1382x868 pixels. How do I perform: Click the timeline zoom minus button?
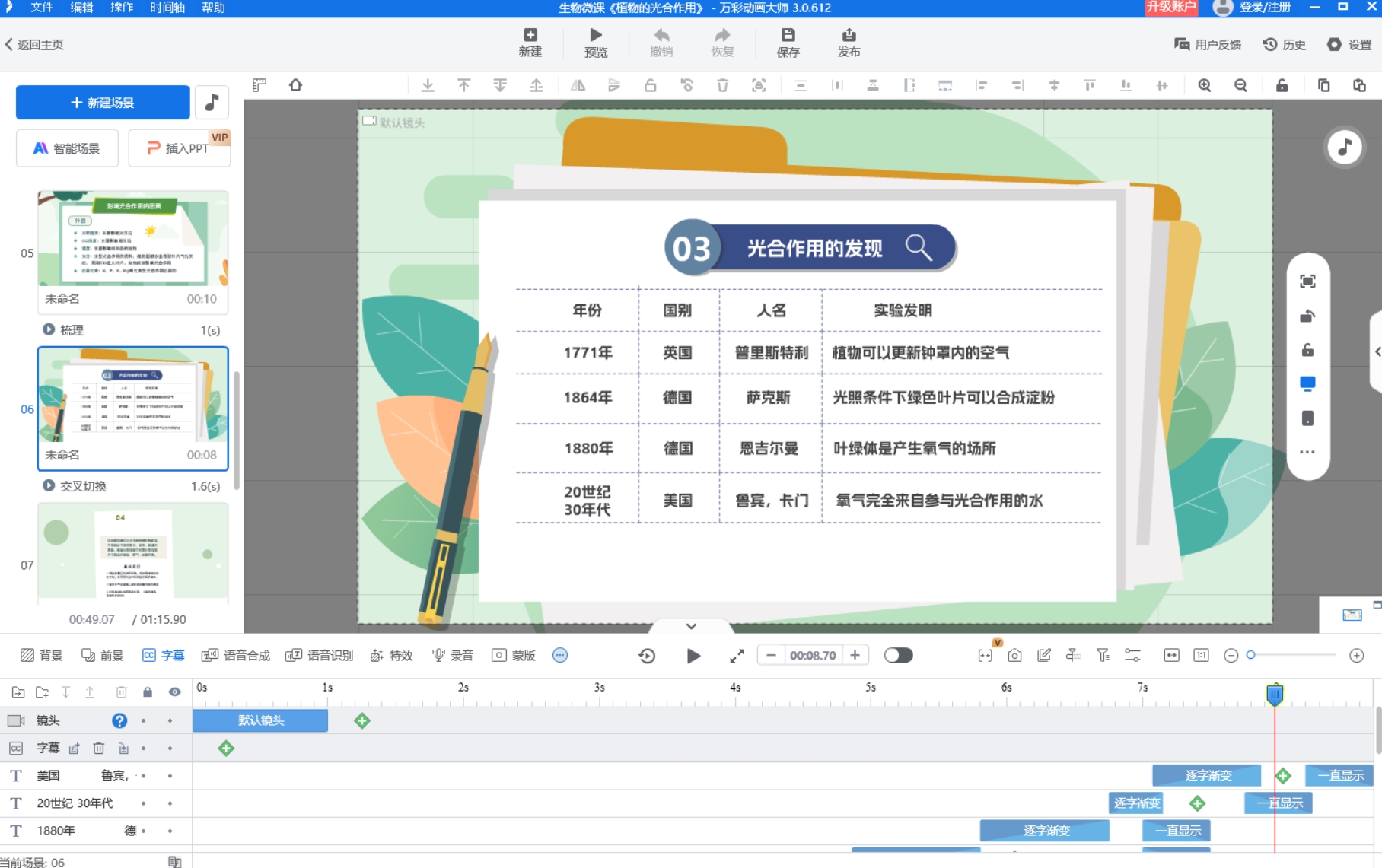(x=1231, y=656)
